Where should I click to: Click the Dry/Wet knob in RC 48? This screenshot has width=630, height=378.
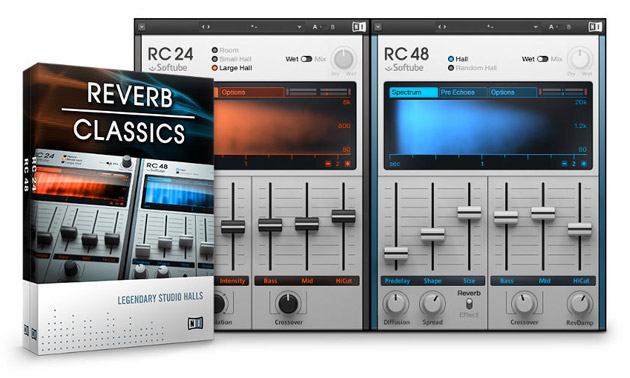(x=580, y=59)
